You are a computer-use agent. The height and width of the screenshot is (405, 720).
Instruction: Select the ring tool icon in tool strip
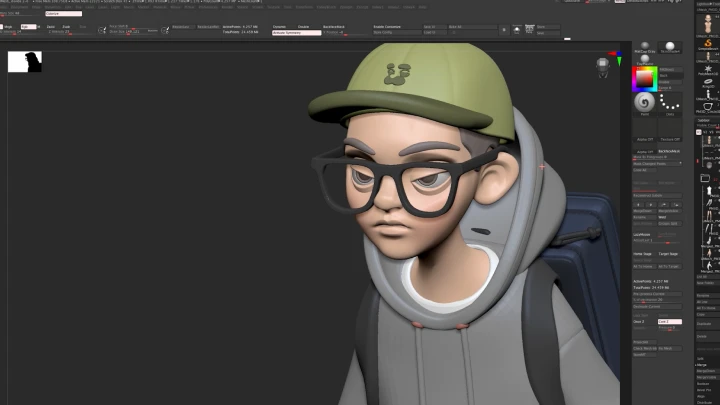[707, 82]
